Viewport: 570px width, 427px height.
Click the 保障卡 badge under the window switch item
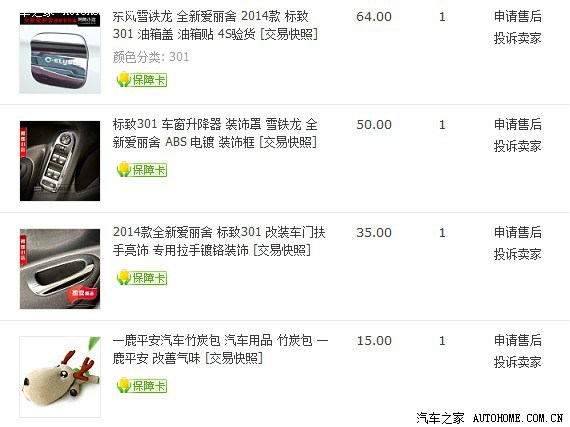pos(142,169)
